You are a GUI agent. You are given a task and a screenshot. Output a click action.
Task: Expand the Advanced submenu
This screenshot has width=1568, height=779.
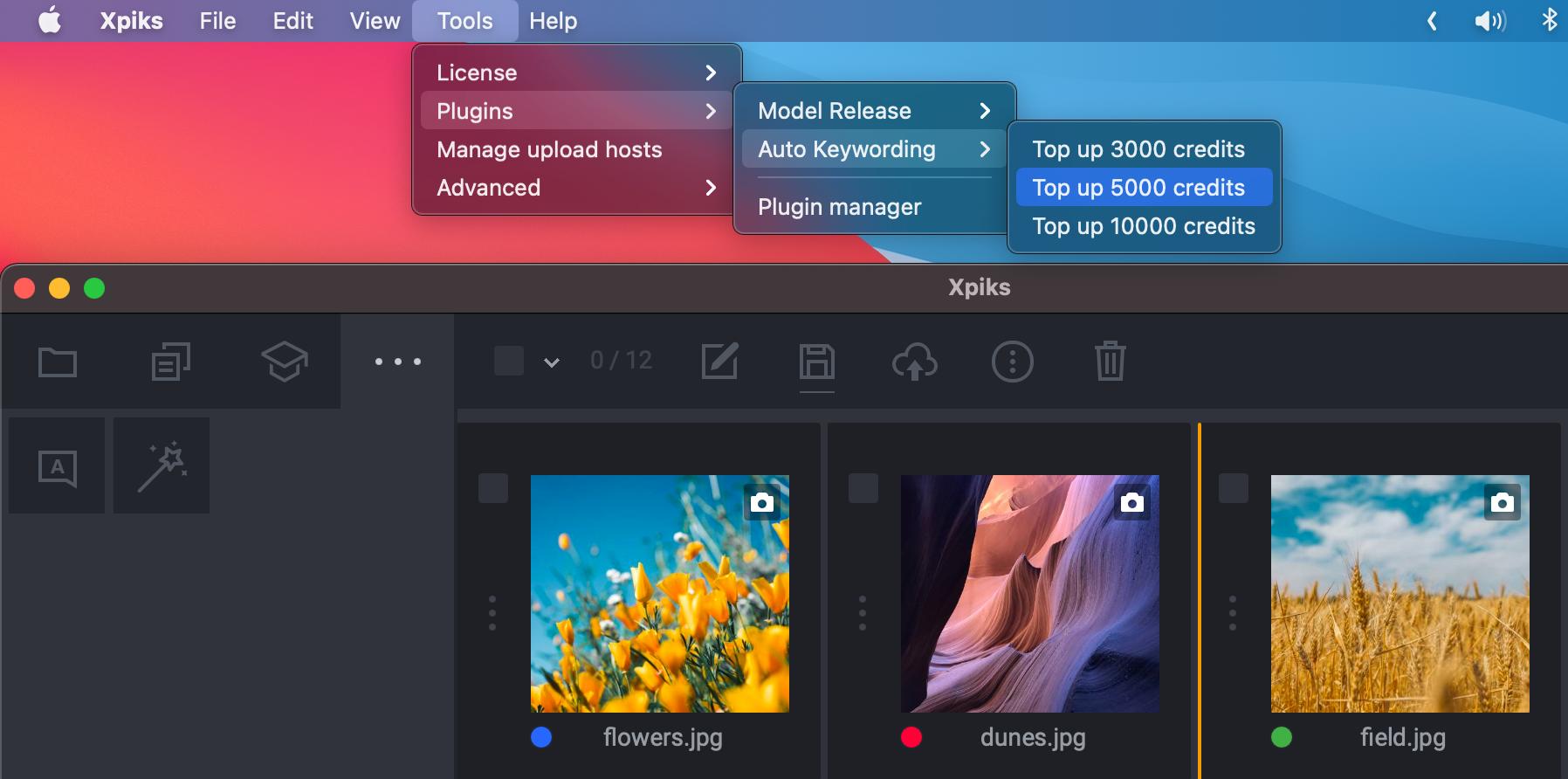[x=576, y=188]
